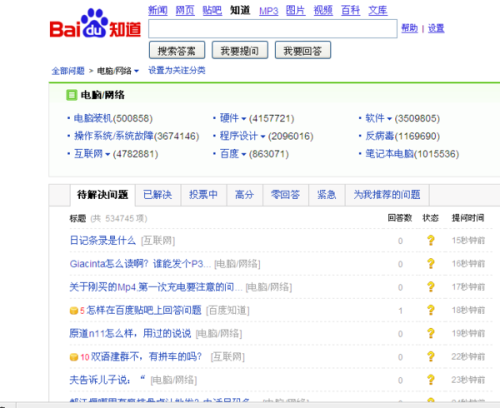Click question mark status for Mp4 charging question
The height and width of the screenshot is (408, 500).
pyautogui.click(x=431, y=287)
